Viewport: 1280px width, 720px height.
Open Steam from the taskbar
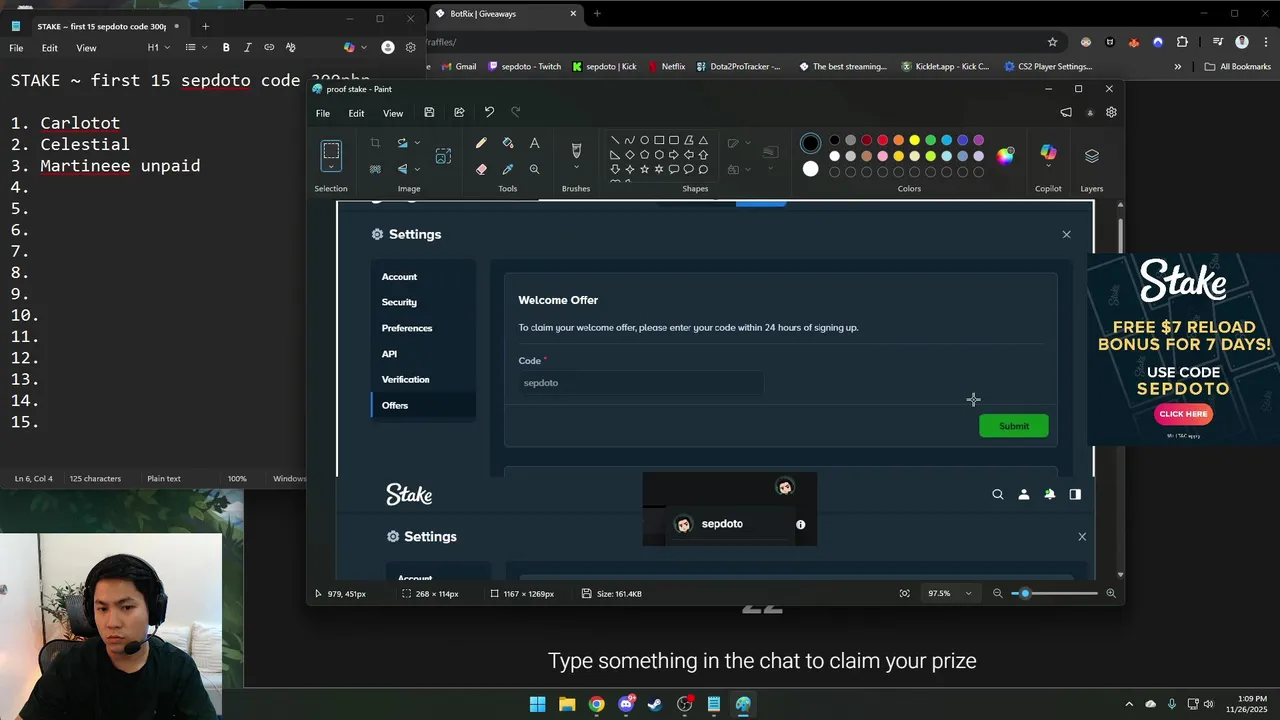click(x=655, y=704)
